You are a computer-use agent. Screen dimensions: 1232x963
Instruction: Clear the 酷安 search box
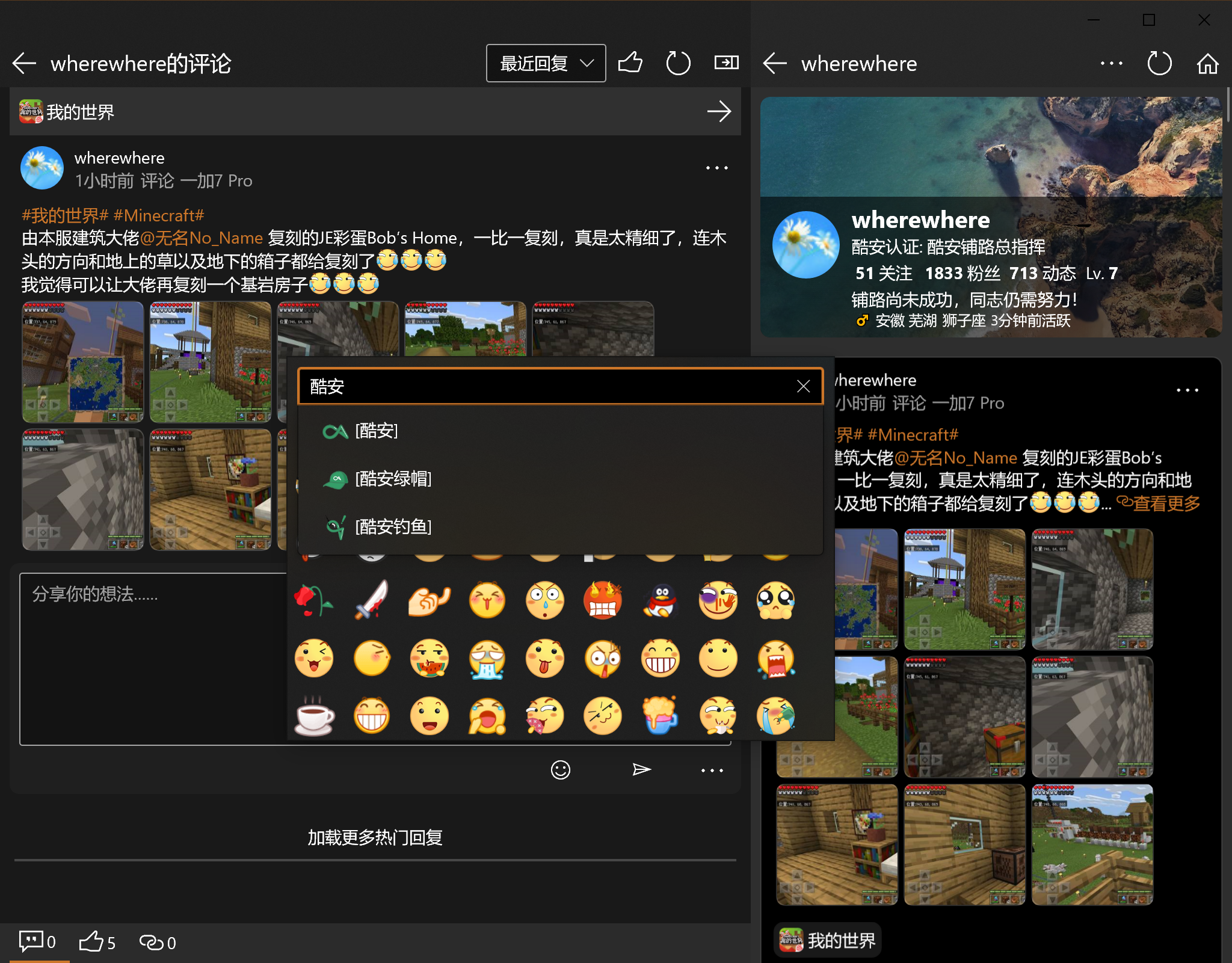pyautogui.click(x=803, y=387)
